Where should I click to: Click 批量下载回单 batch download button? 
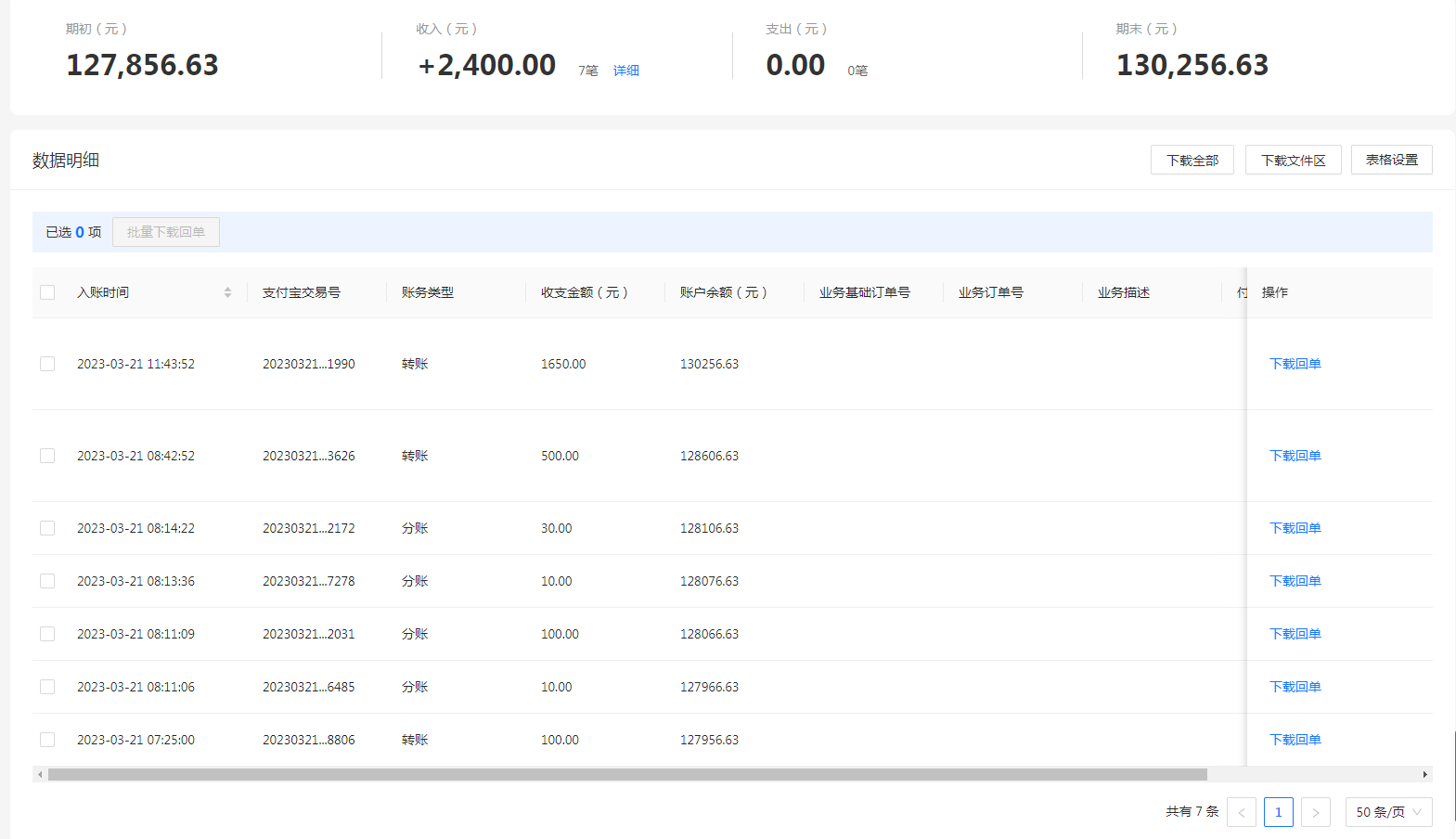[x=166, y=232]
